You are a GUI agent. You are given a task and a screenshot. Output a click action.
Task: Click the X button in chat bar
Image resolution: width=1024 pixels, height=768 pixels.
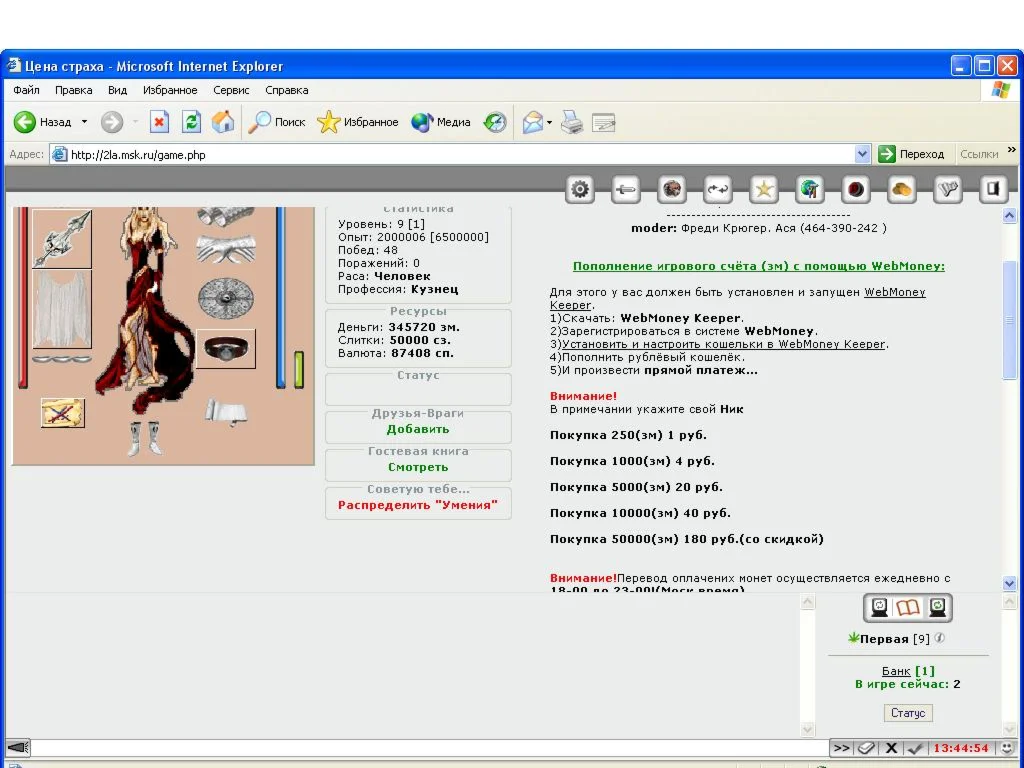tap(891, 748)
